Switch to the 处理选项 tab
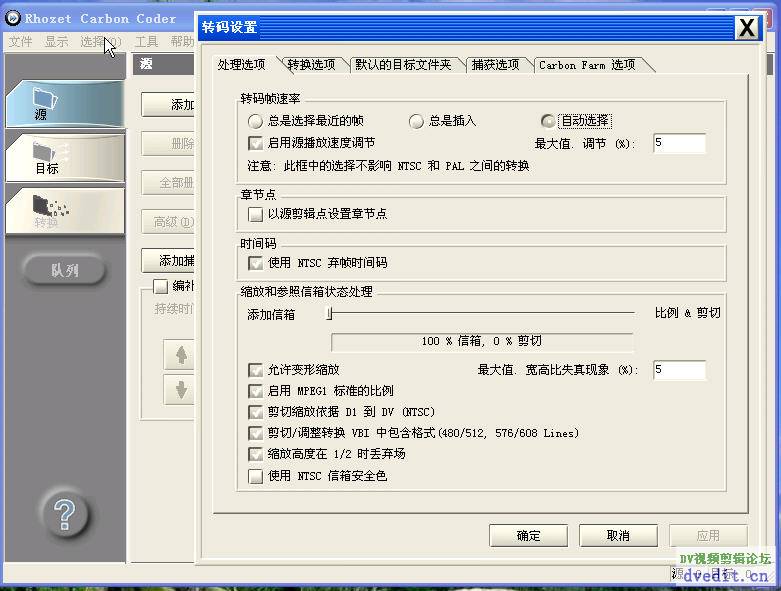The image size is (781, 591). 242,65
